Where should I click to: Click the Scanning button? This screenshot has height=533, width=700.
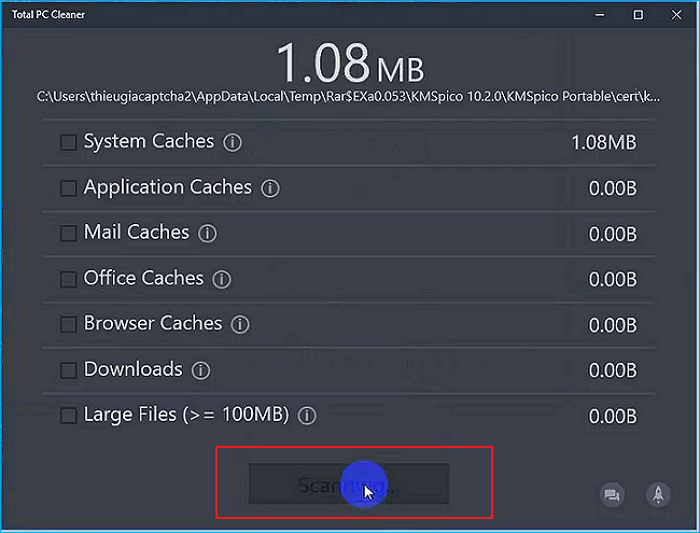point(349,484)
